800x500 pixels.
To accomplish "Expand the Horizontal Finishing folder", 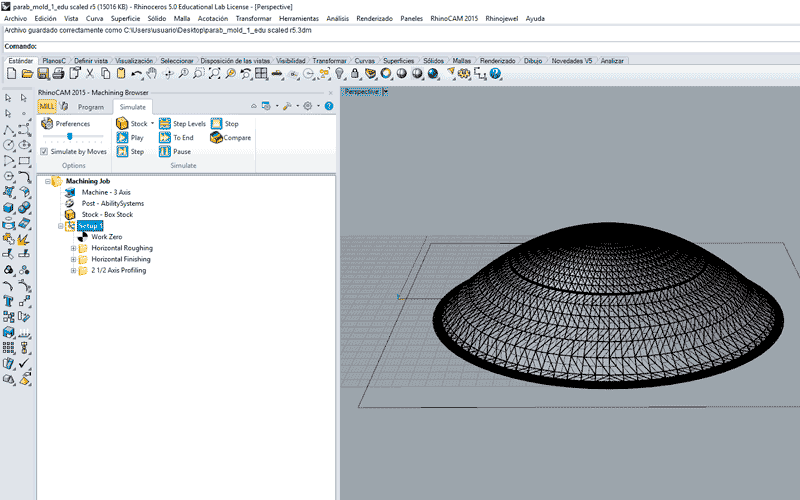I will 73,259.
